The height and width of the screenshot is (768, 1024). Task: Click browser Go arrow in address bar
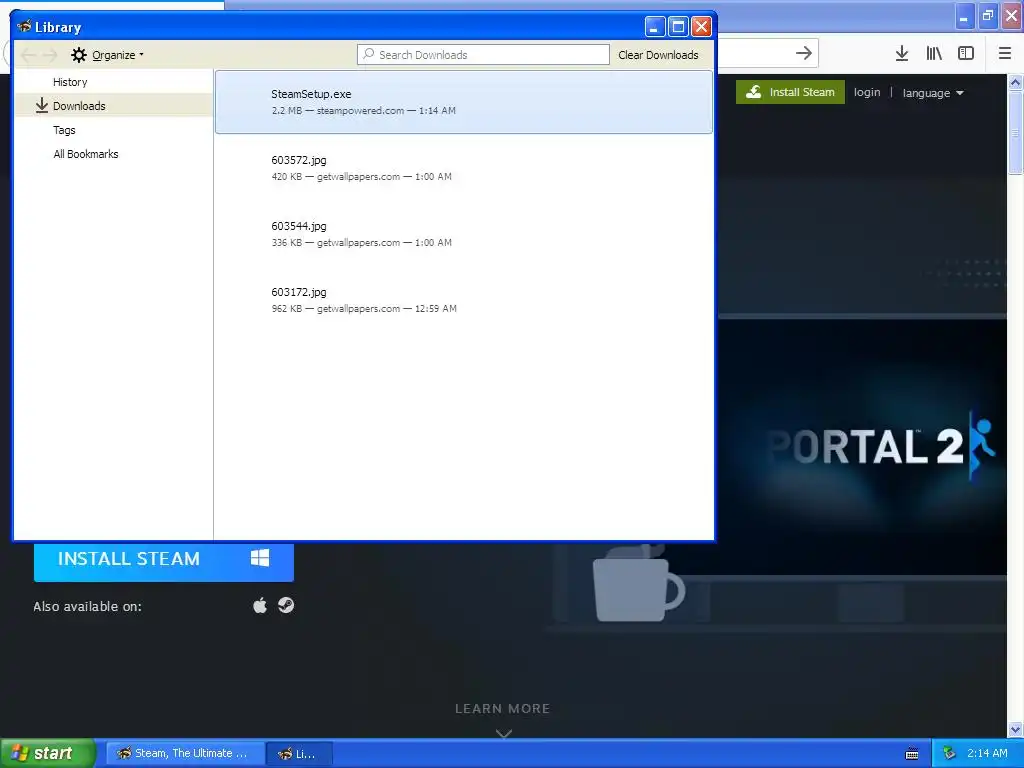point(804,53)
